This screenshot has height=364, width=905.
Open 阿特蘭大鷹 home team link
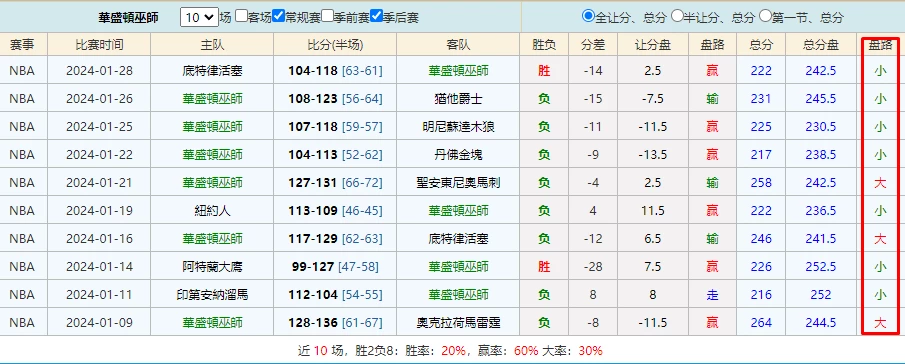tap(212, 267)
